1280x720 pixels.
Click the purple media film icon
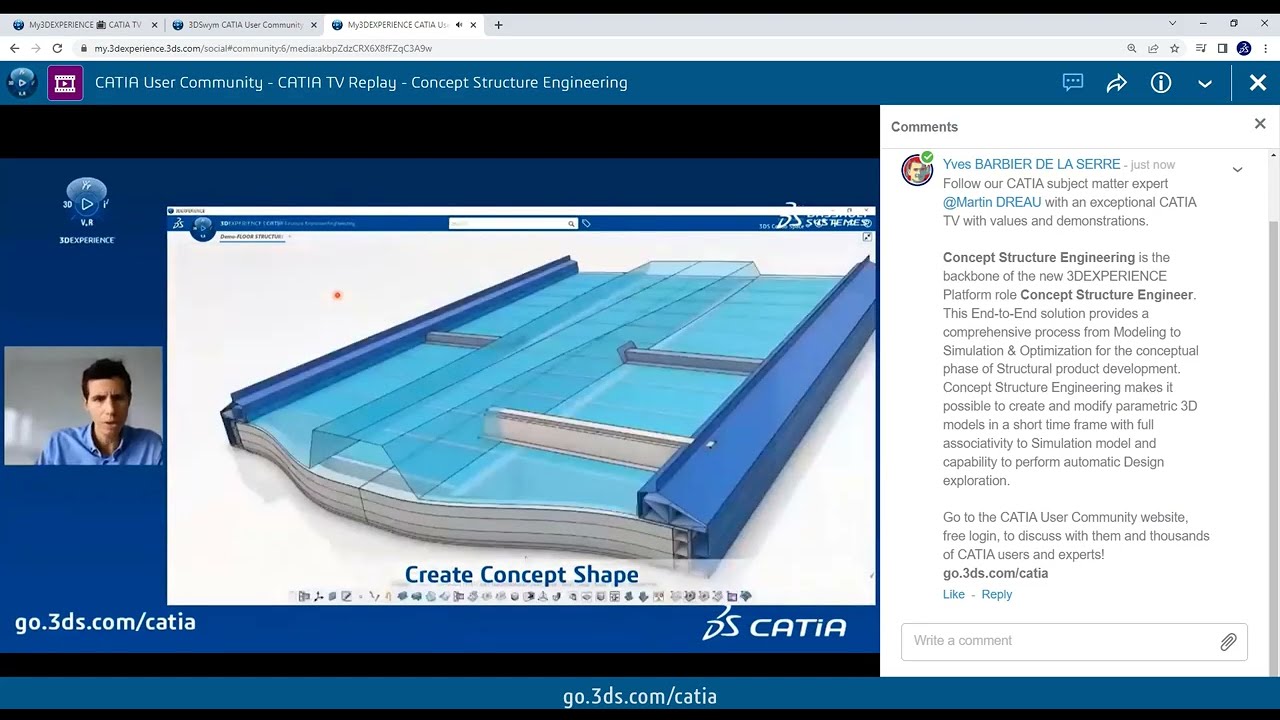pyautogui.click(x=65, y=83)
